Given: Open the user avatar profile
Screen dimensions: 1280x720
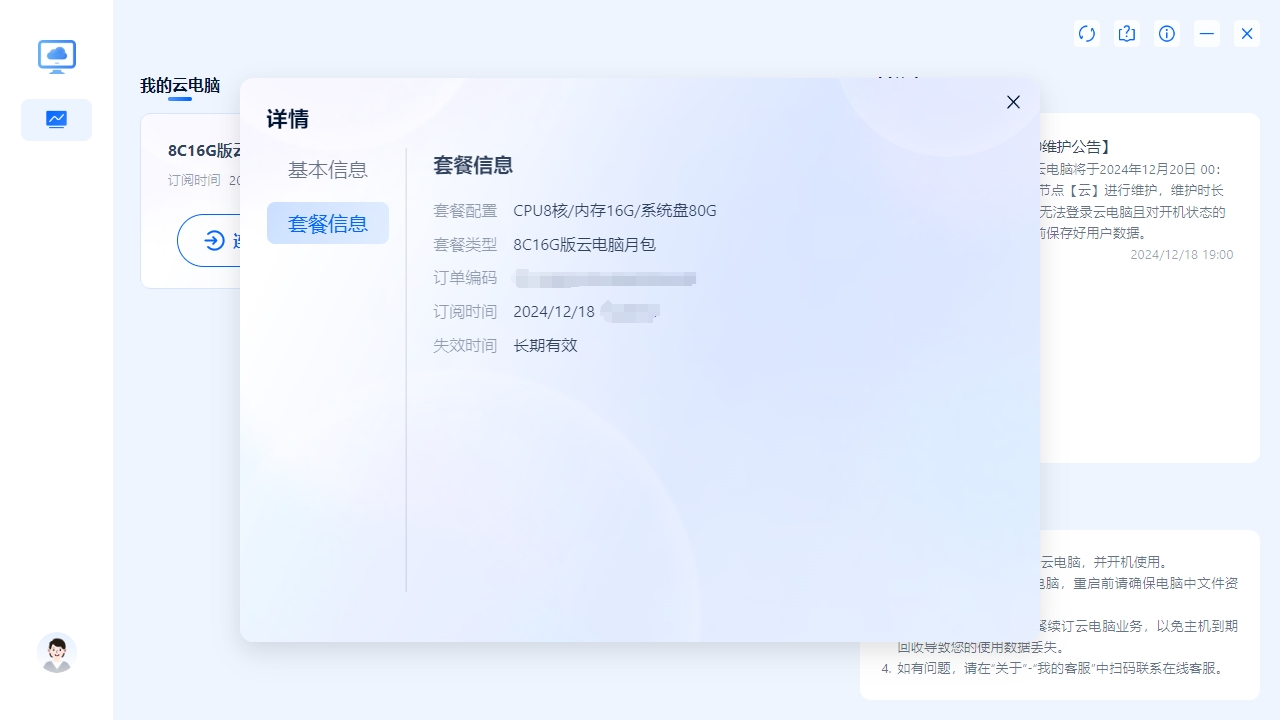Looking at the screenshot, I should point(57,652).
